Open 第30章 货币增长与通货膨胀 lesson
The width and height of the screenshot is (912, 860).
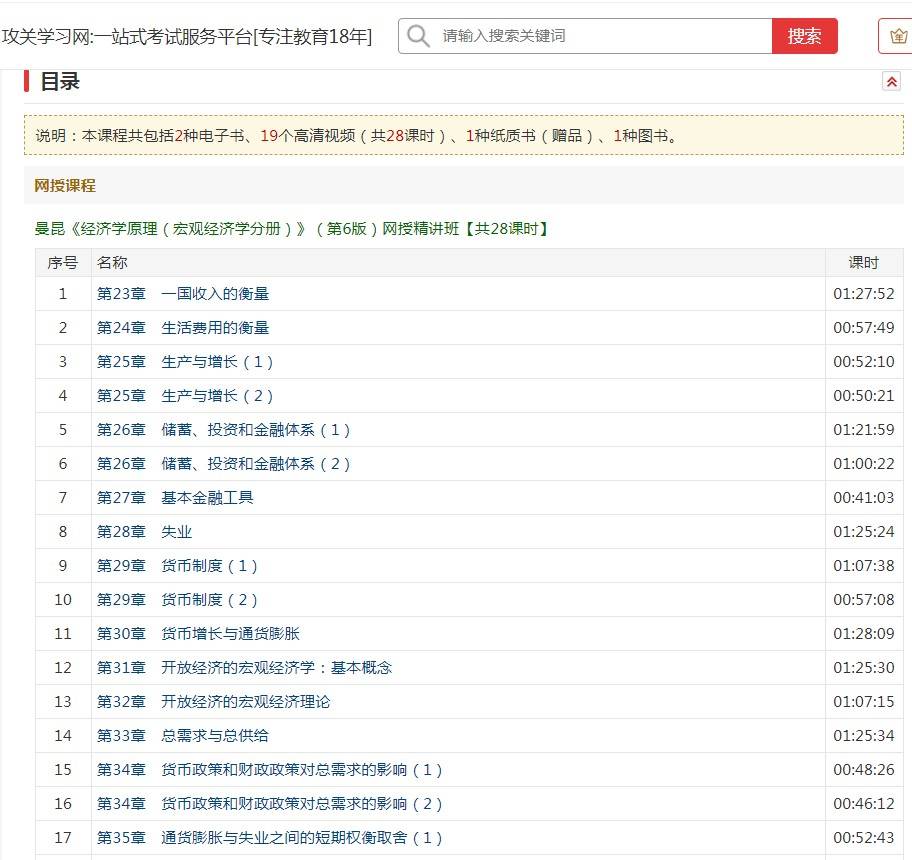coord(198,634)
